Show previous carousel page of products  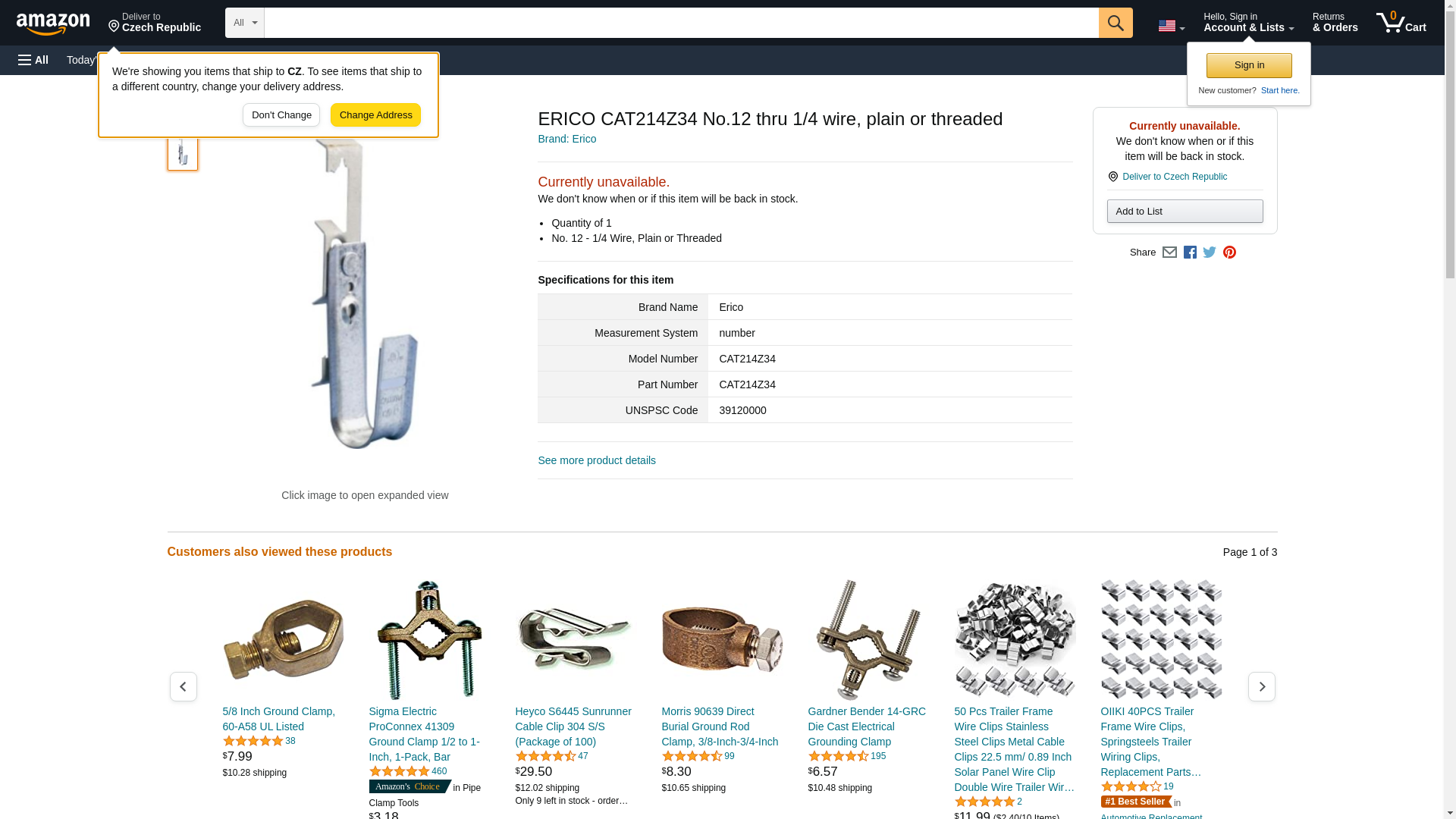point(183,686)
